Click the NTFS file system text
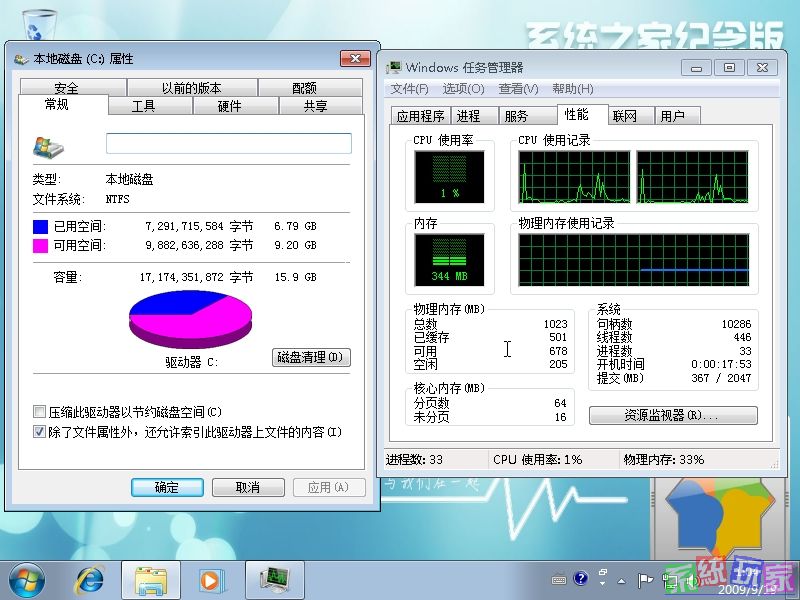This screenshot has height=600, width=800. pos(117,199)
